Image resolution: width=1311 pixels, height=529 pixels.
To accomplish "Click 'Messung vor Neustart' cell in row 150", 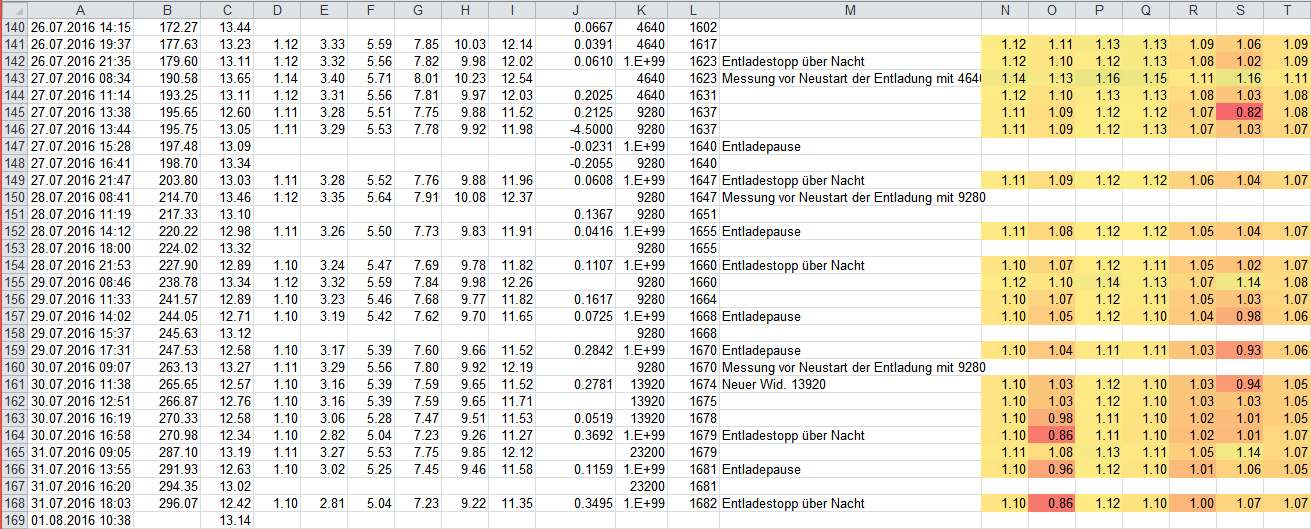I will (850, 197).
